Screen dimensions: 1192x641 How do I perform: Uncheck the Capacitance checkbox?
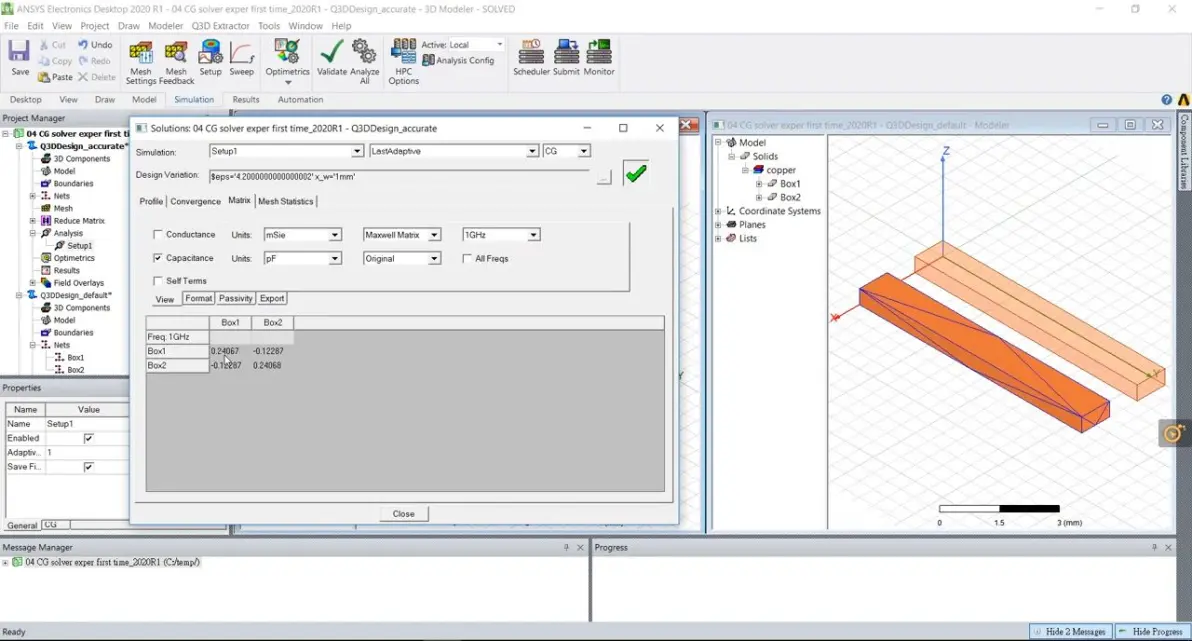point(157,258)
